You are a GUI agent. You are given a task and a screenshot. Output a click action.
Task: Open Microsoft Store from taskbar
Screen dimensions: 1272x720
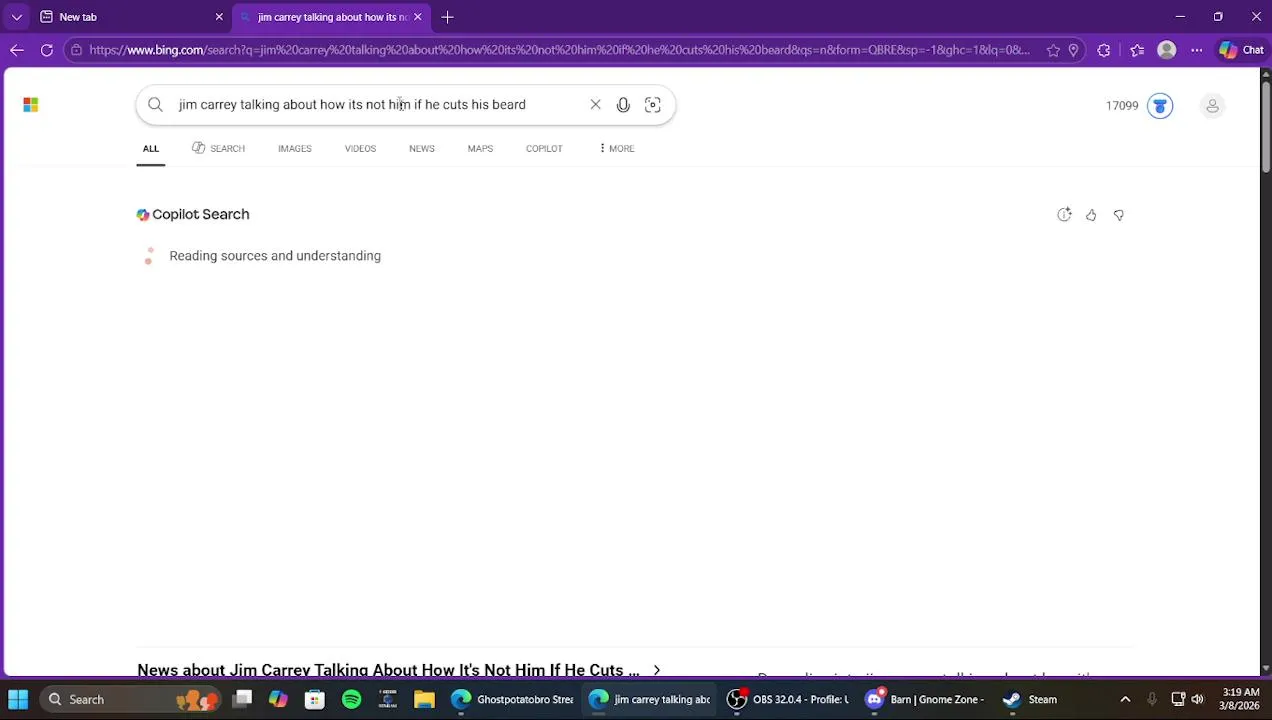click(x=315, y=700)
